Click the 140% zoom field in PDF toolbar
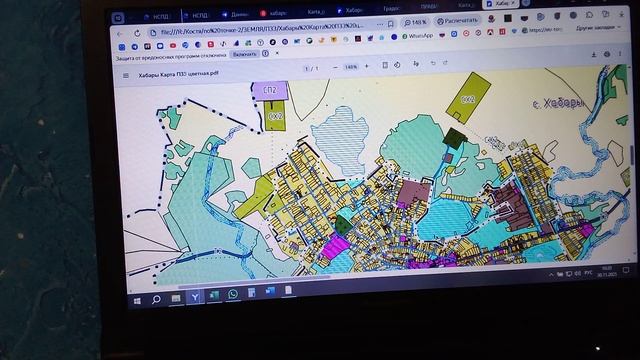 click(x=351, y=67)
